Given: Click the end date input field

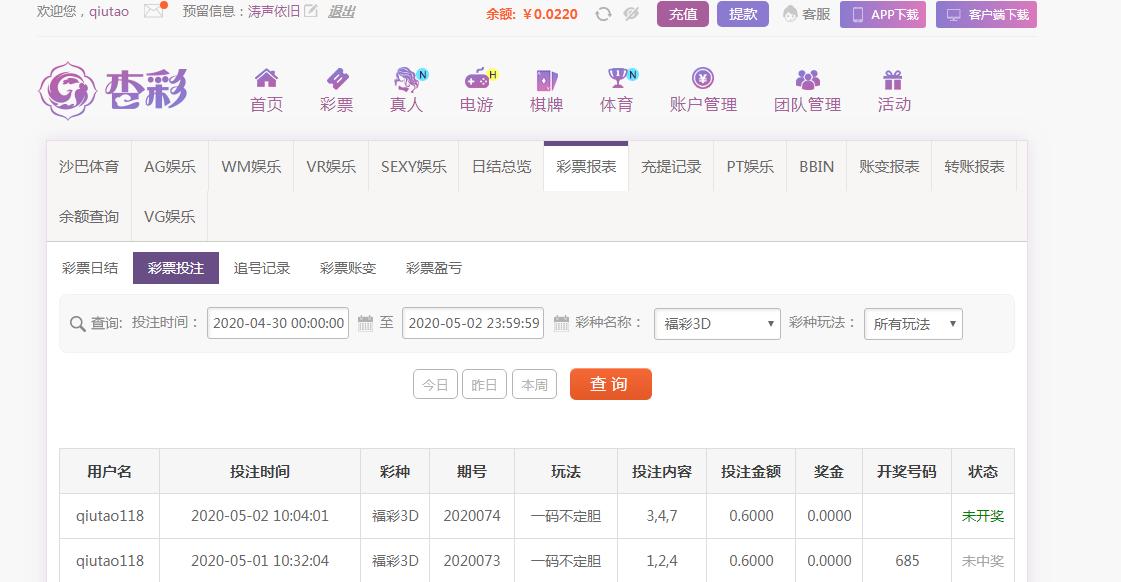Looking at the screenshot, I should (473, 323).
